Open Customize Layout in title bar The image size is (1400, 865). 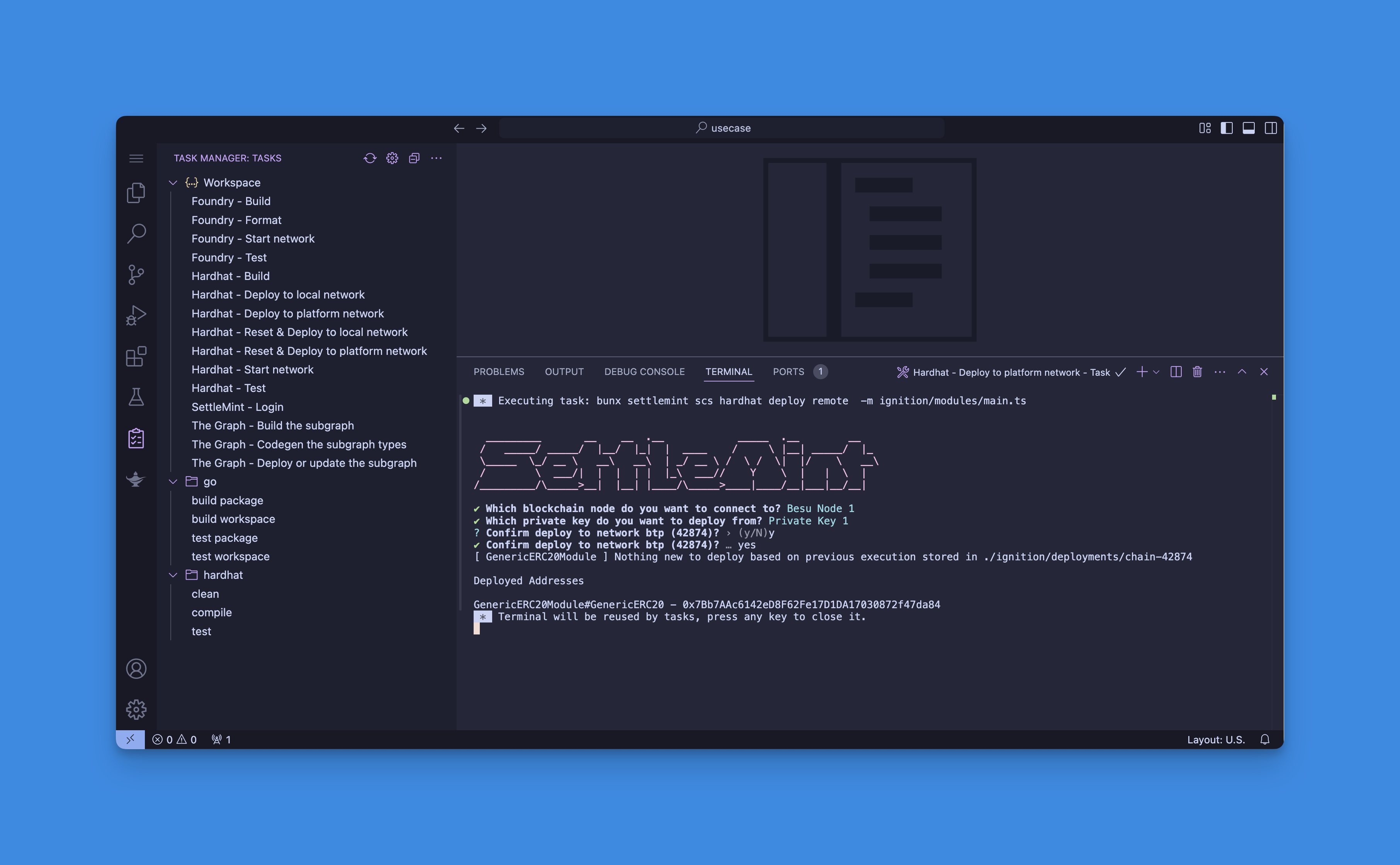[1205, 128]
